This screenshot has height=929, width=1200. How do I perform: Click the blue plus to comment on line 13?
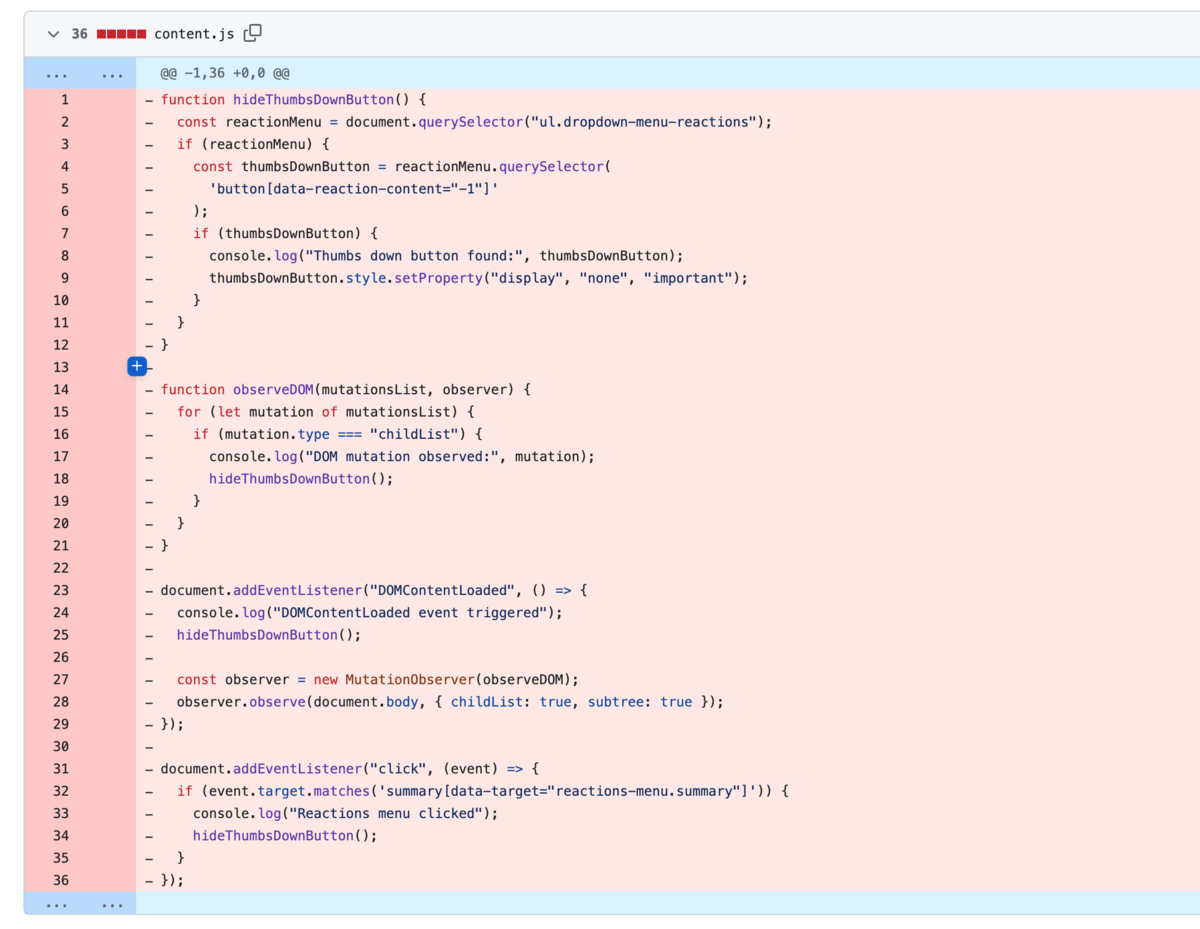(x=137, y=366)
